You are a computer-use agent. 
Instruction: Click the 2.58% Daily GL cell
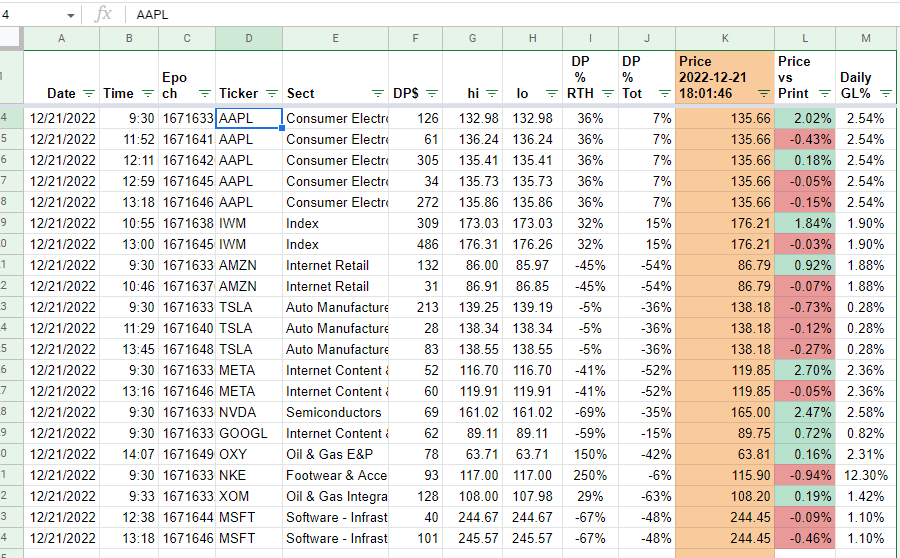point(866,412)
